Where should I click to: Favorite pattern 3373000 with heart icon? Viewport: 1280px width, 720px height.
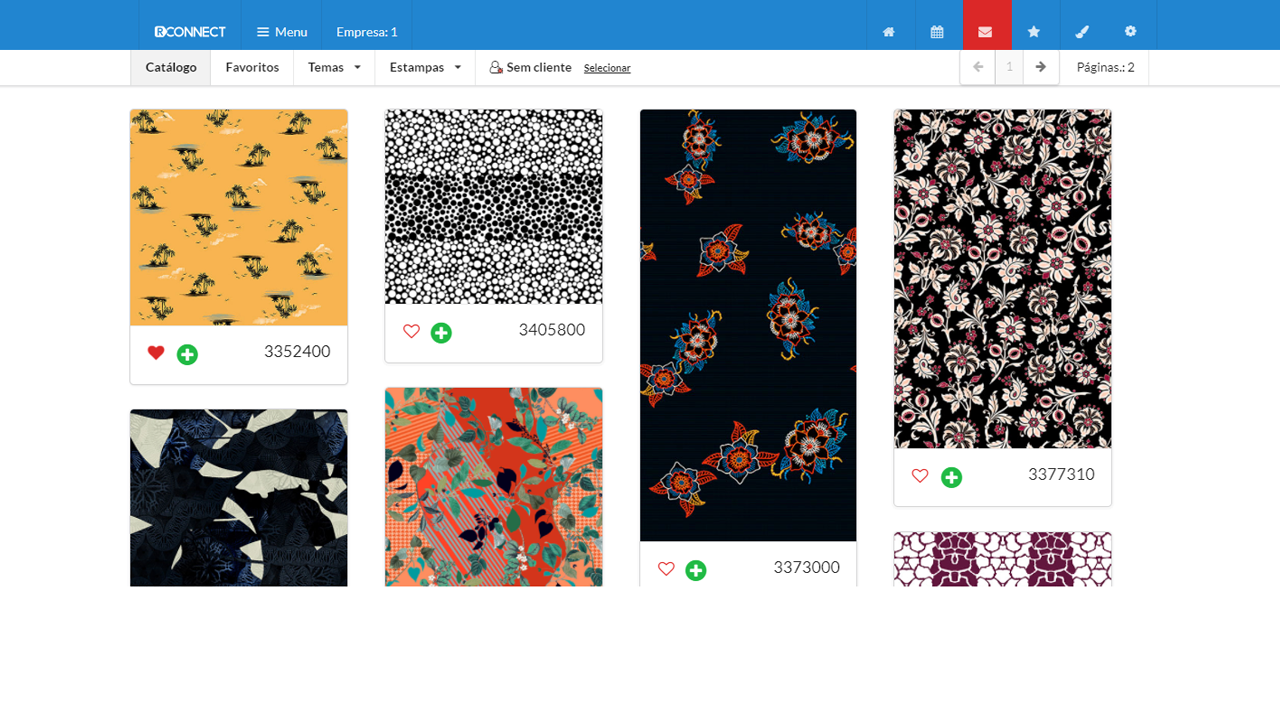pyautogui.click(x=666, y=569)
